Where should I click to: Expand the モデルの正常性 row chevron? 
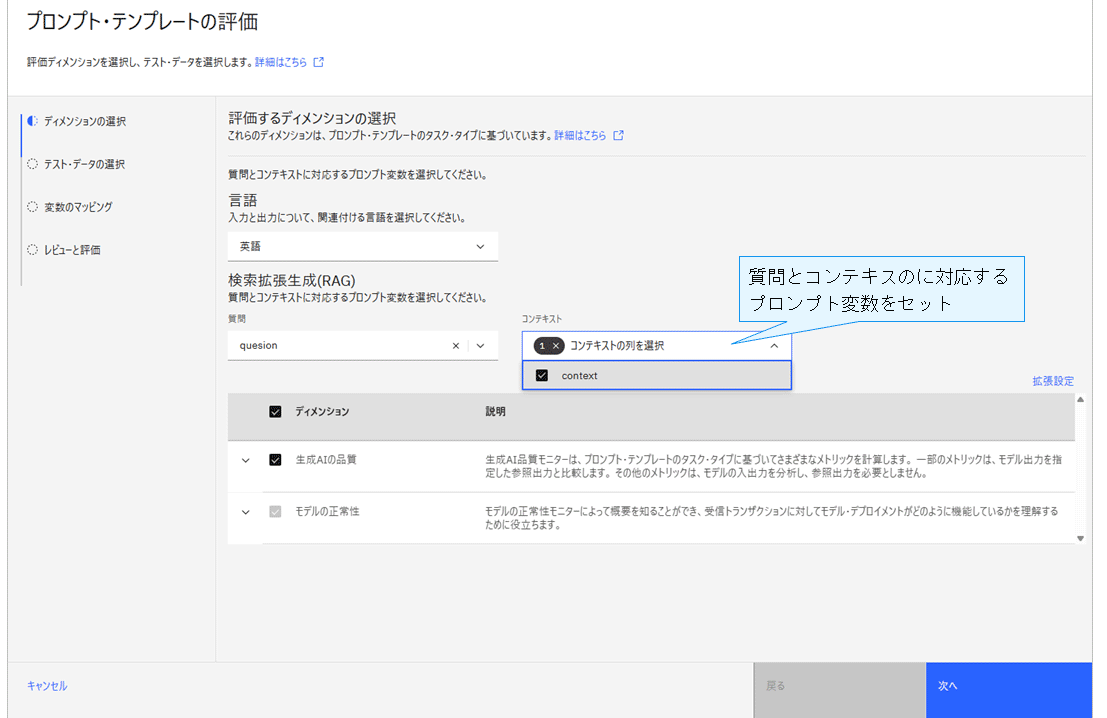click(246, 512)
